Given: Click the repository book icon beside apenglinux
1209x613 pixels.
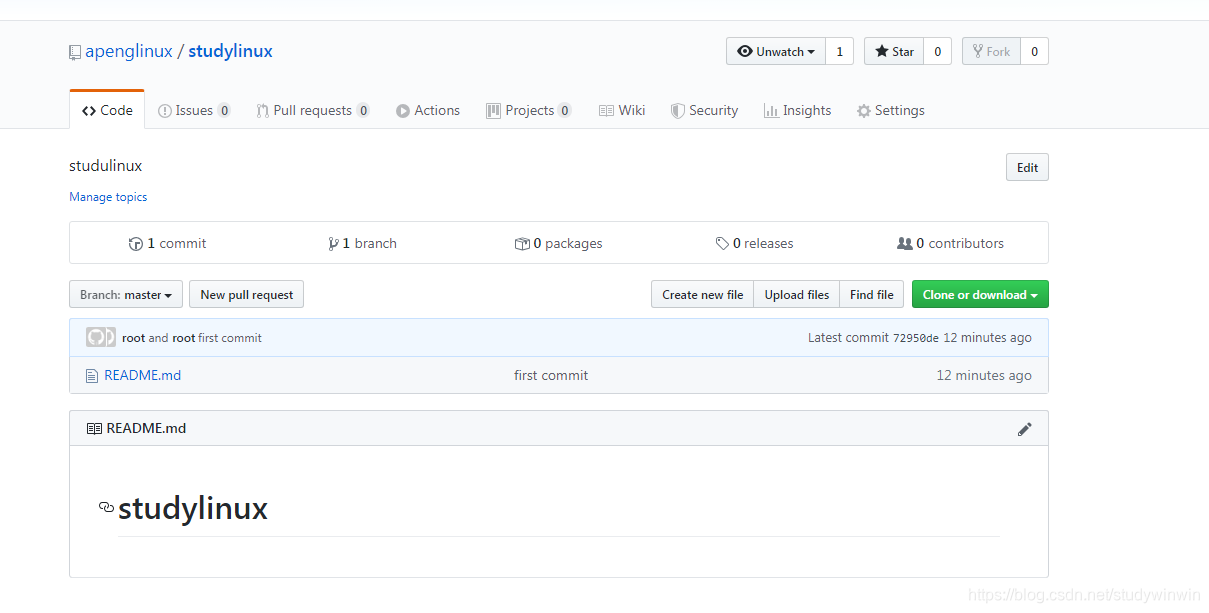Looking at the screenshot, I should tap(75, 52).
